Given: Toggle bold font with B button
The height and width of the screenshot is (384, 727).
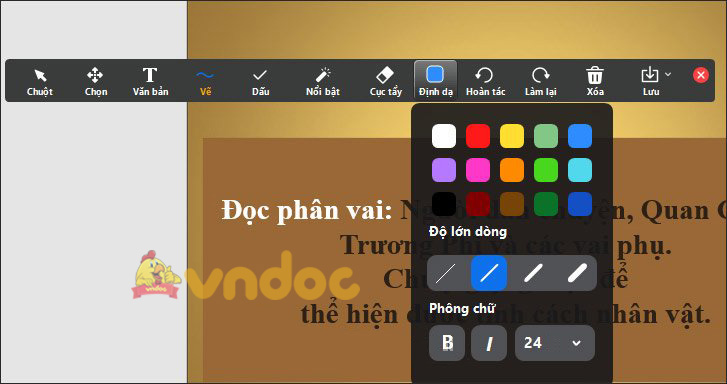Looking at the screenshot, I should tap(447, 343).
